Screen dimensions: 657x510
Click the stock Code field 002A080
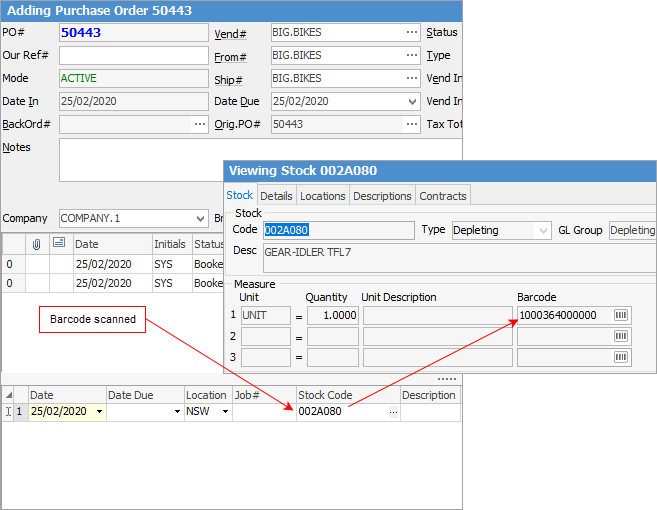[x=339, y=230]
